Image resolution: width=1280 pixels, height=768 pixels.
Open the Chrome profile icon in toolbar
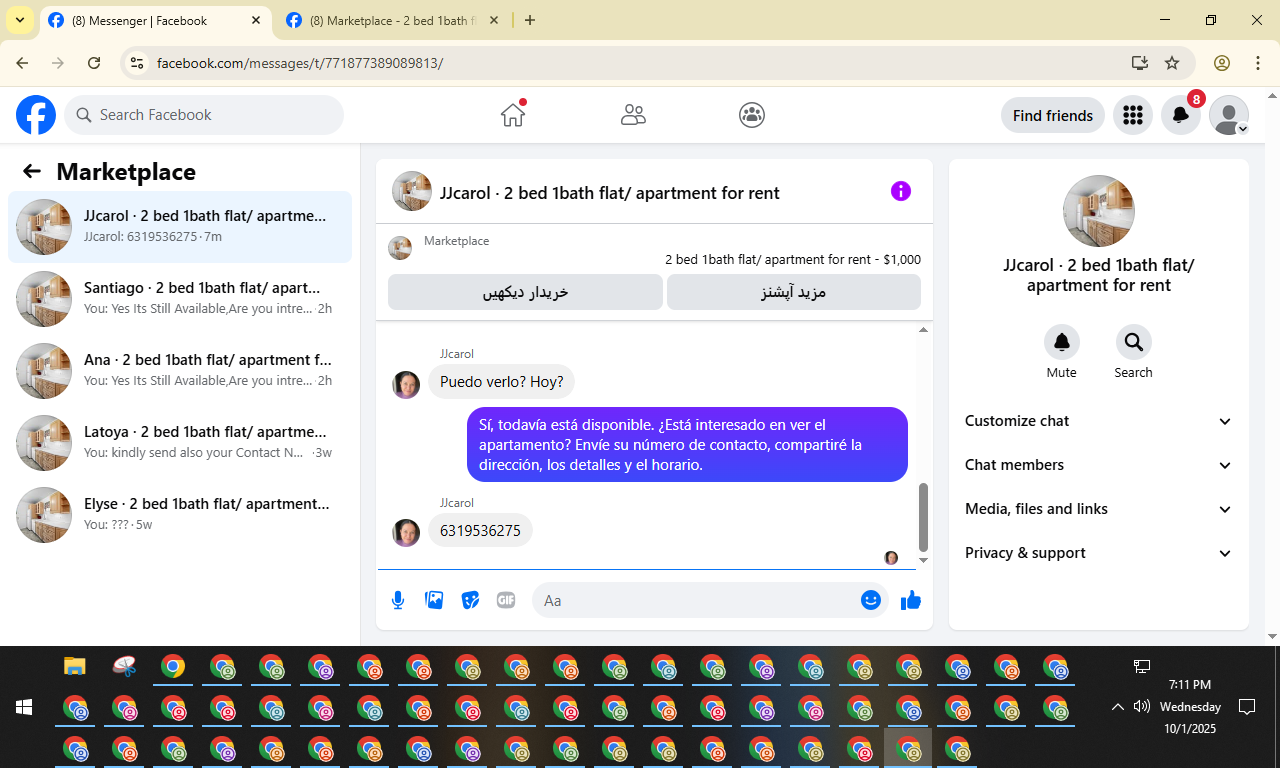1222,63
